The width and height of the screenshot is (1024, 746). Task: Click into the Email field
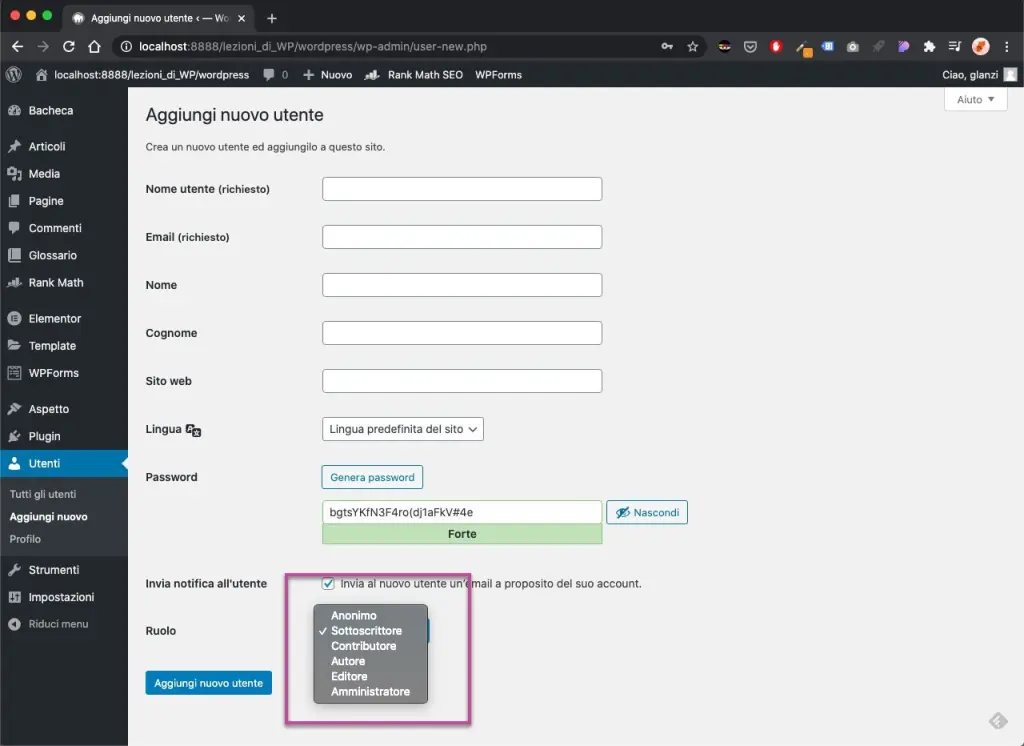point(462,237)
